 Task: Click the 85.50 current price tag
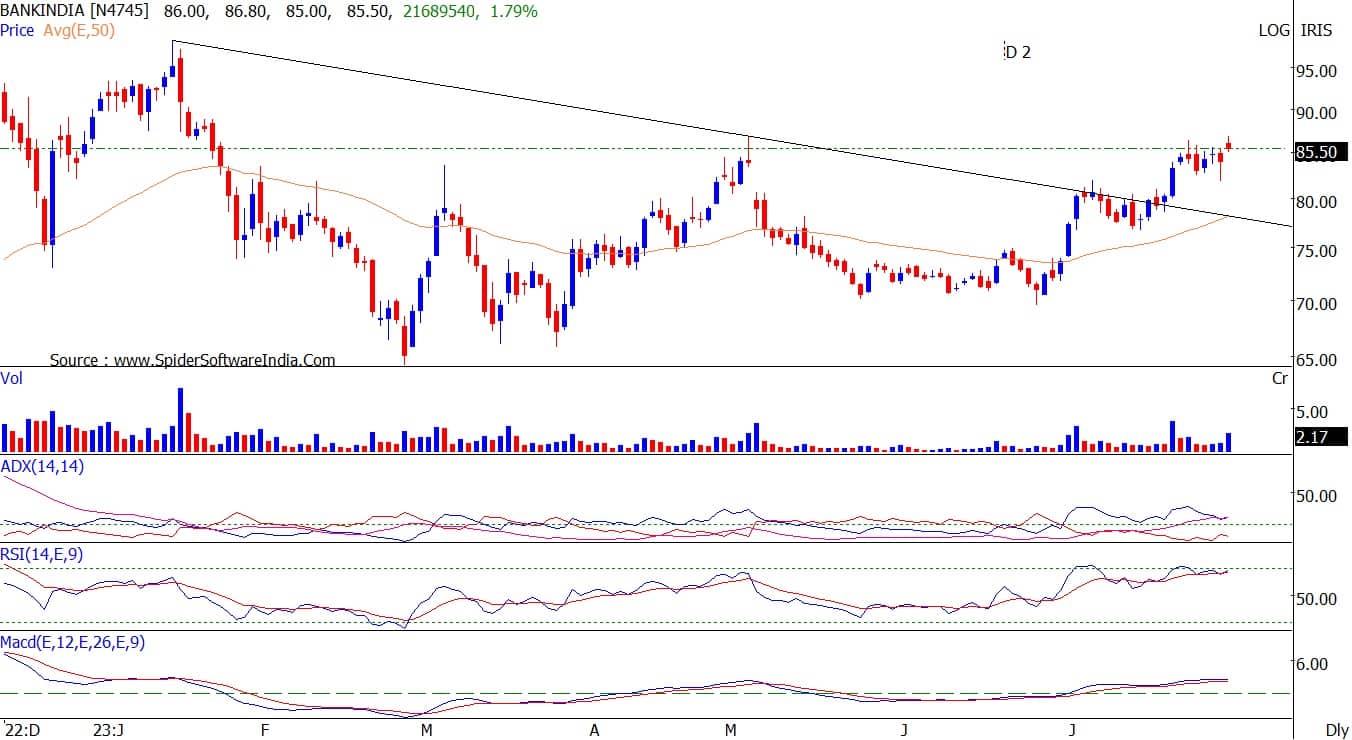(x=1319, y=153)
